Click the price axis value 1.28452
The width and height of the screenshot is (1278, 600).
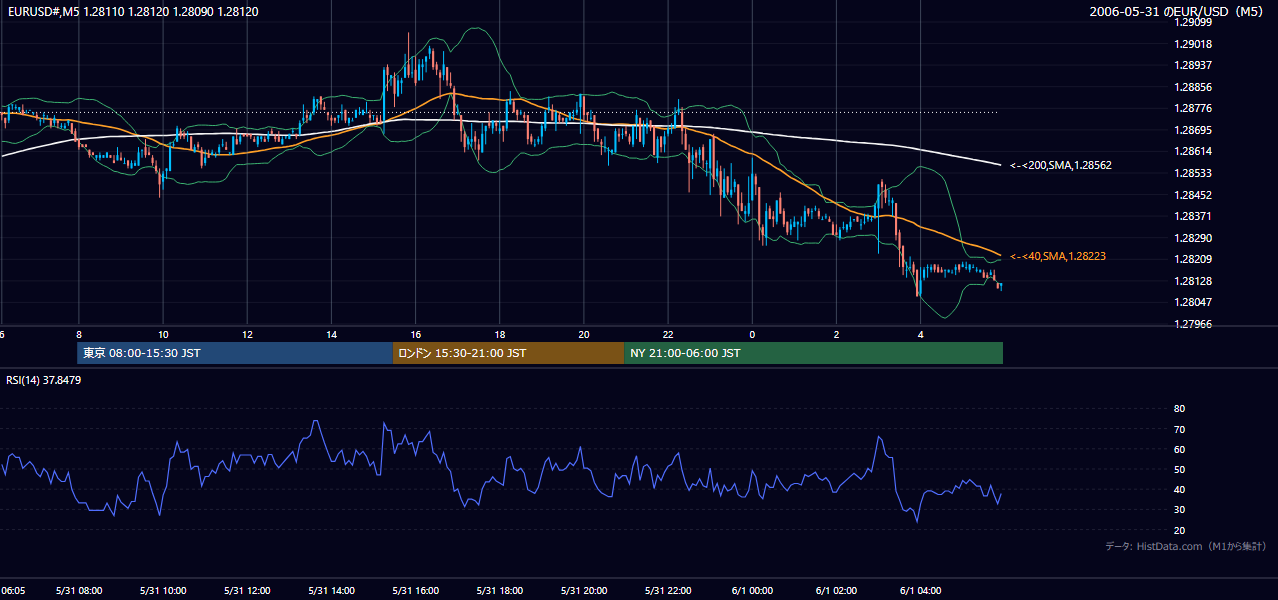point(1192,195)
